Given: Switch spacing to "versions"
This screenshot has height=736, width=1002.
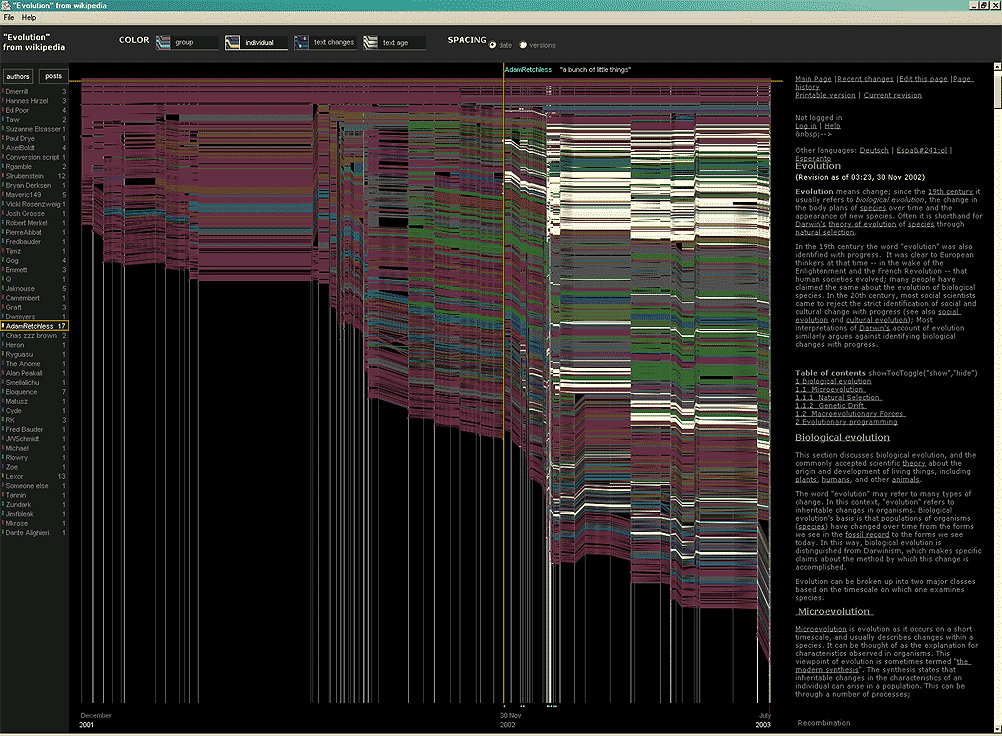Looking at the screenshot, I should tap(523, 43).
